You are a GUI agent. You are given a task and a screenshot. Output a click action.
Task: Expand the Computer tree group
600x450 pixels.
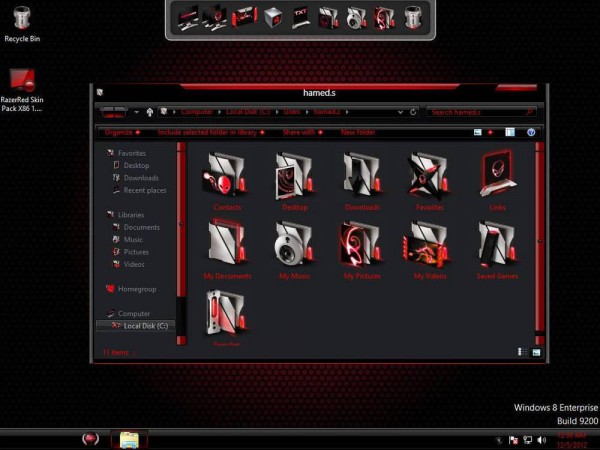pos(129,313)
